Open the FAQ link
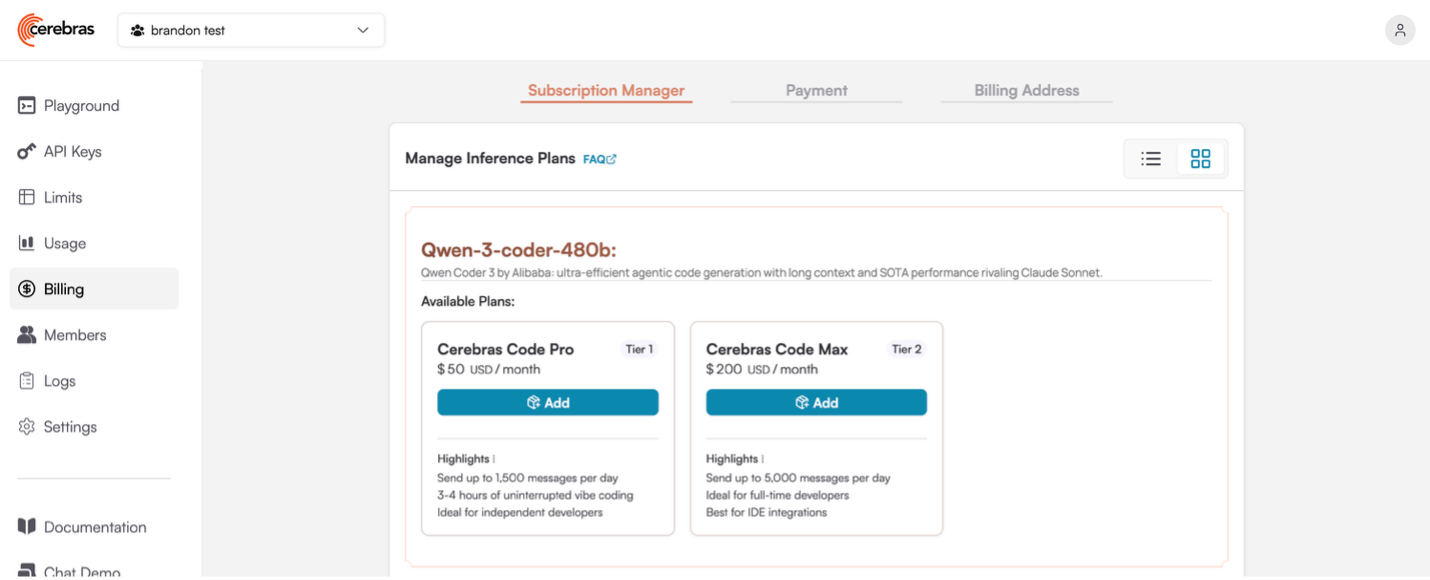 [x=600, y=159]
